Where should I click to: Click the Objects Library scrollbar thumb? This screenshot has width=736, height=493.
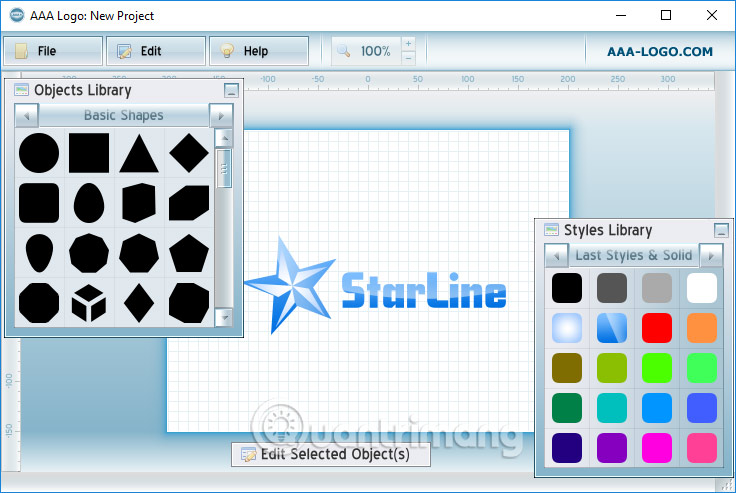(x=224, y=169)
